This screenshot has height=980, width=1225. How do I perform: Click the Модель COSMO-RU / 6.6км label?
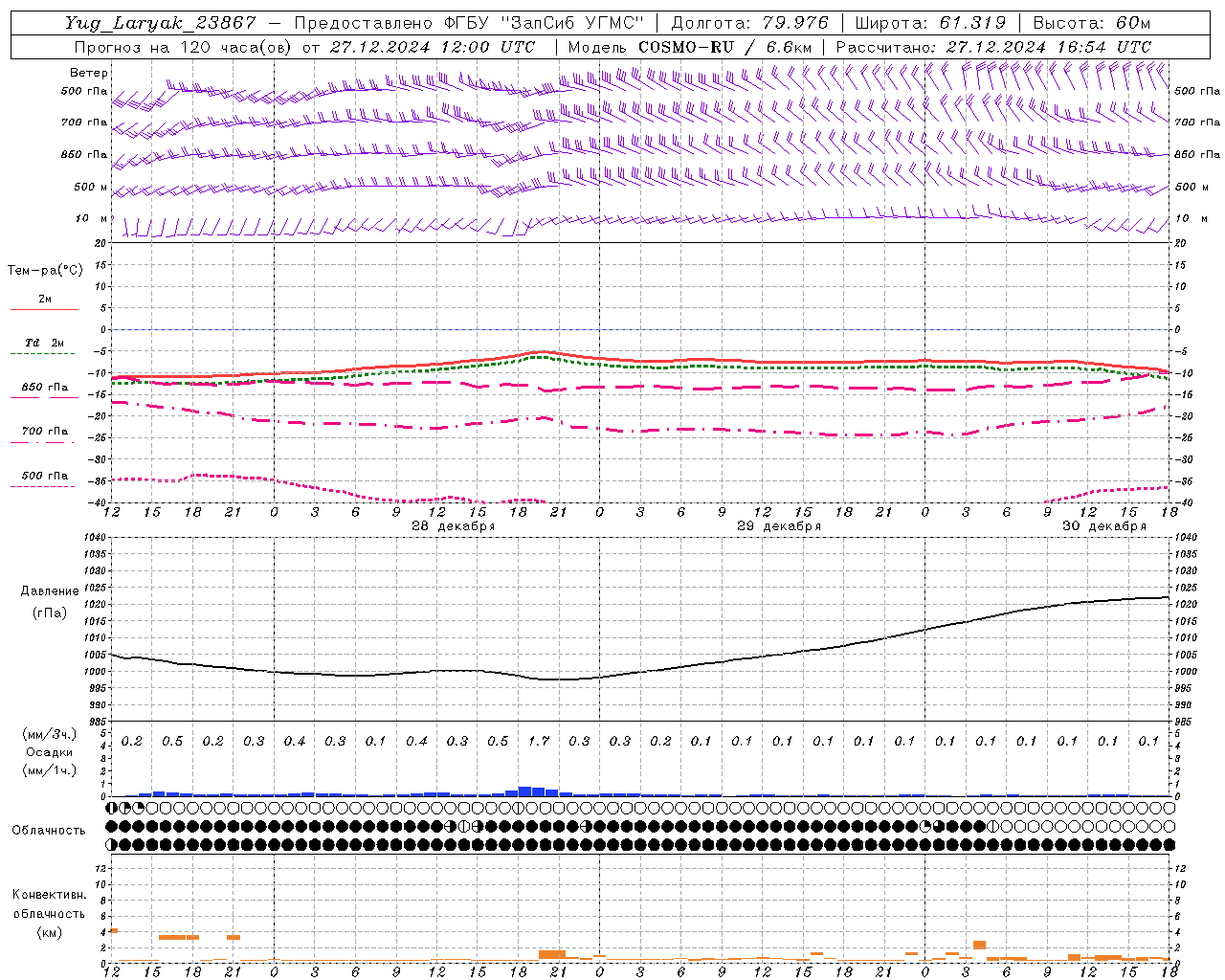pyautogui.click(x=689, y=47)
